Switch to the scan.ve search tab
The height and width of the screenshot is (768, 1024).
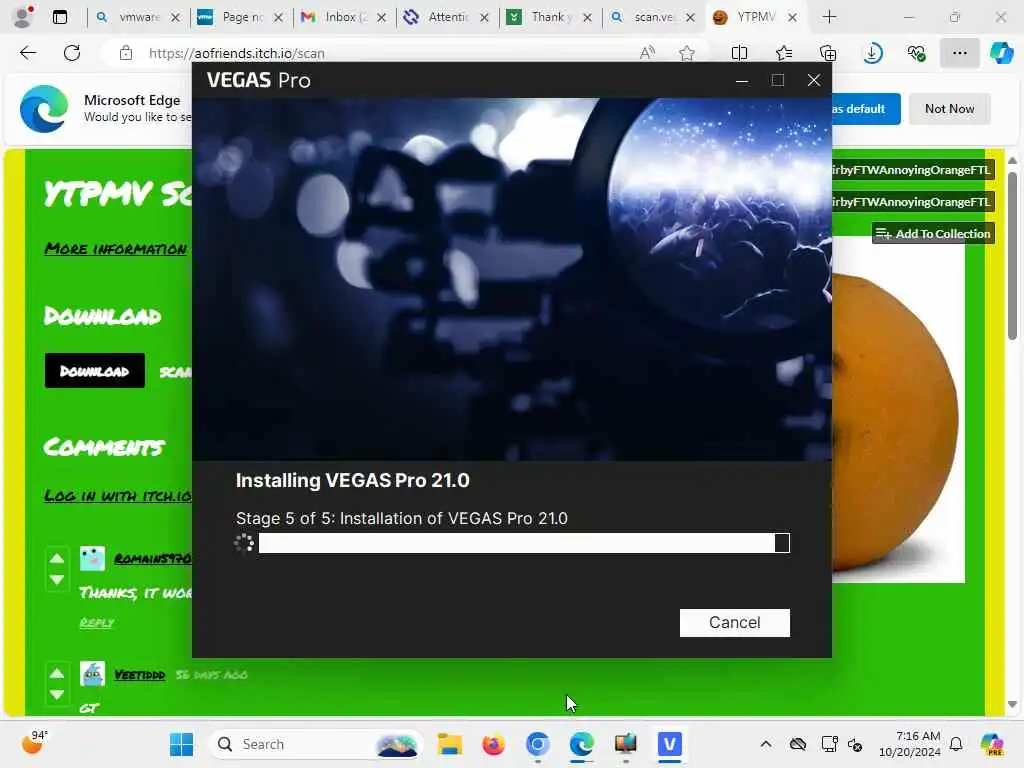pyautogui.click(x=653, y=17)
